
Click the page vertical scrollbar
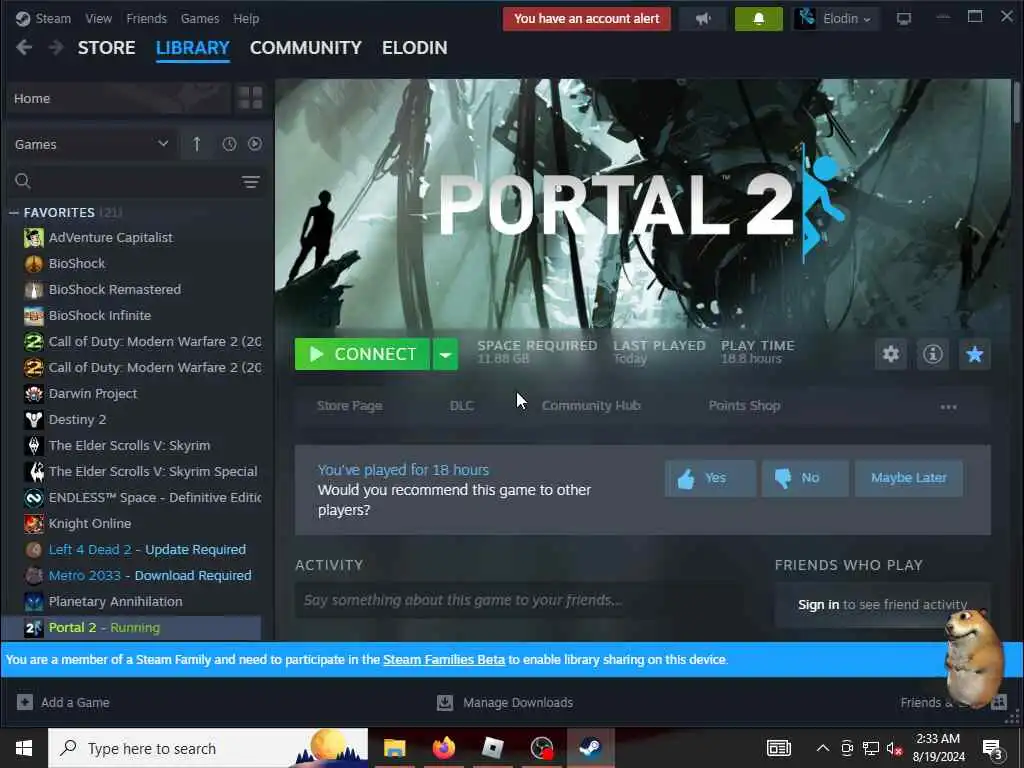point(1017,101)
